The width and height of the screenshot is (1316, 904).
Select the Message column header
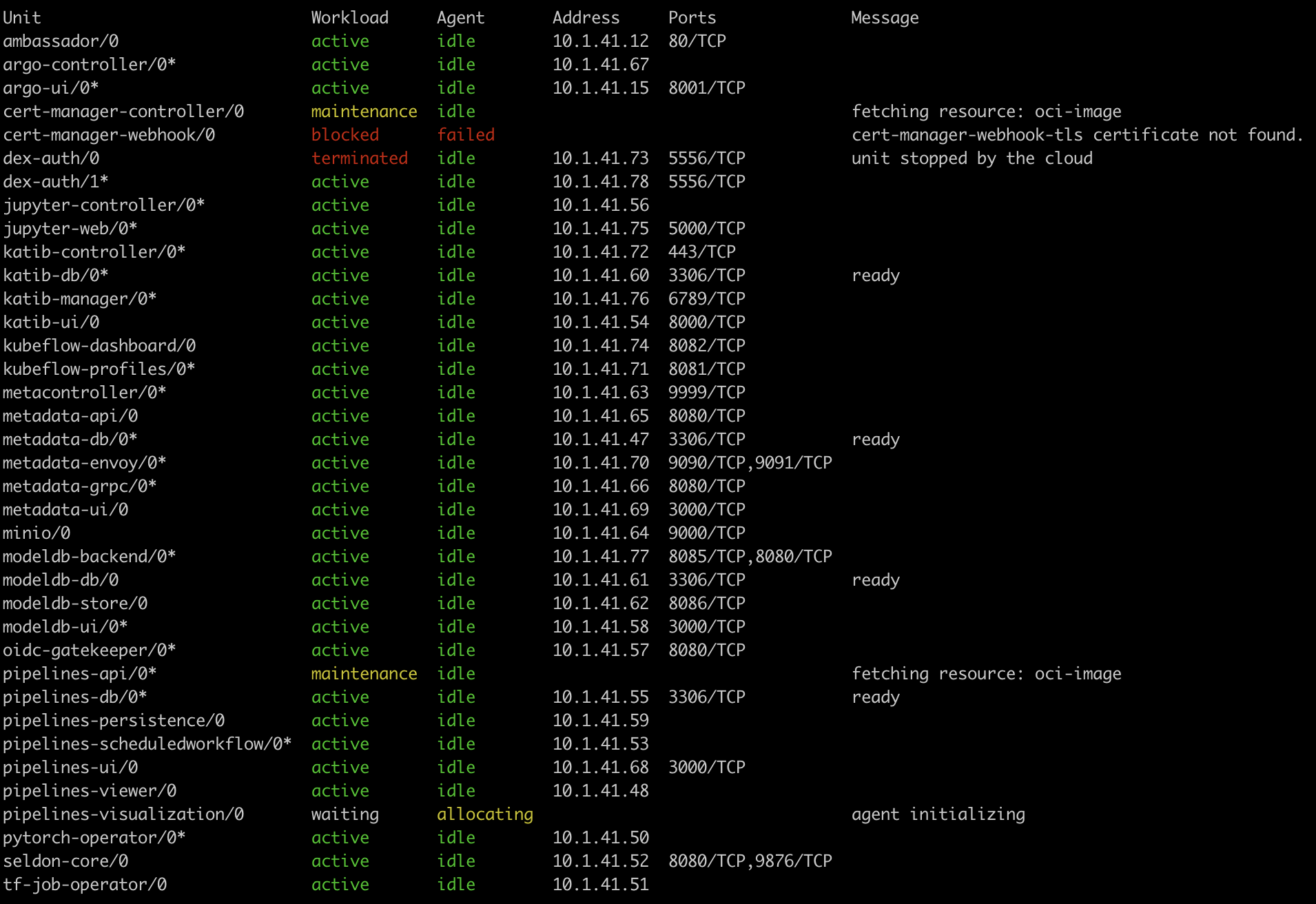tap(885, 17)
